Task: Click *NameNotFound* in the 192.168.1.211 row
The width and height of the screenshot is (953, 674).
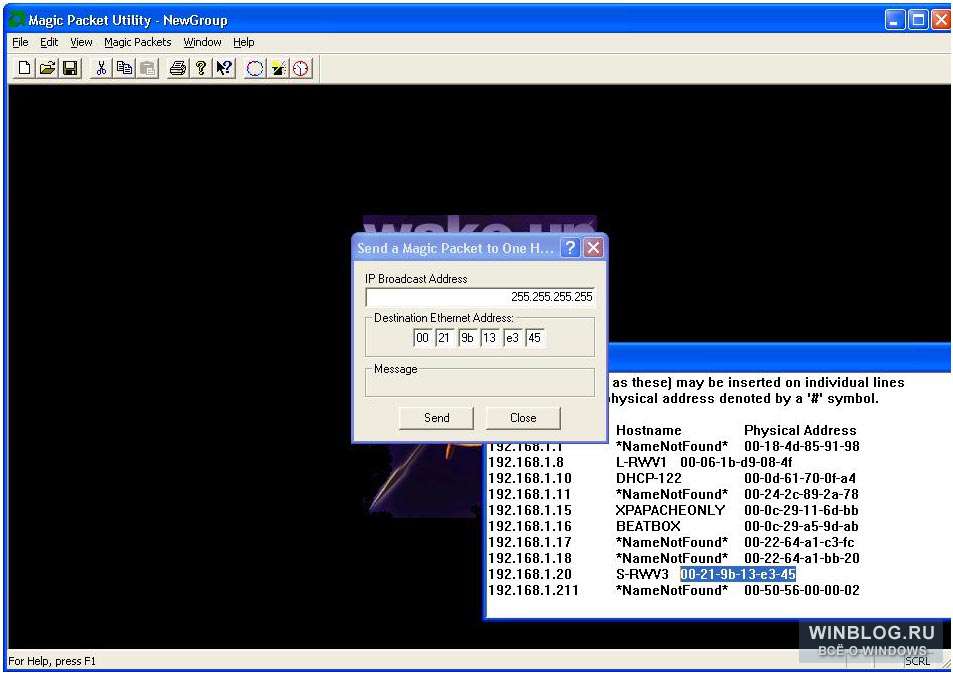Action: 672,590
